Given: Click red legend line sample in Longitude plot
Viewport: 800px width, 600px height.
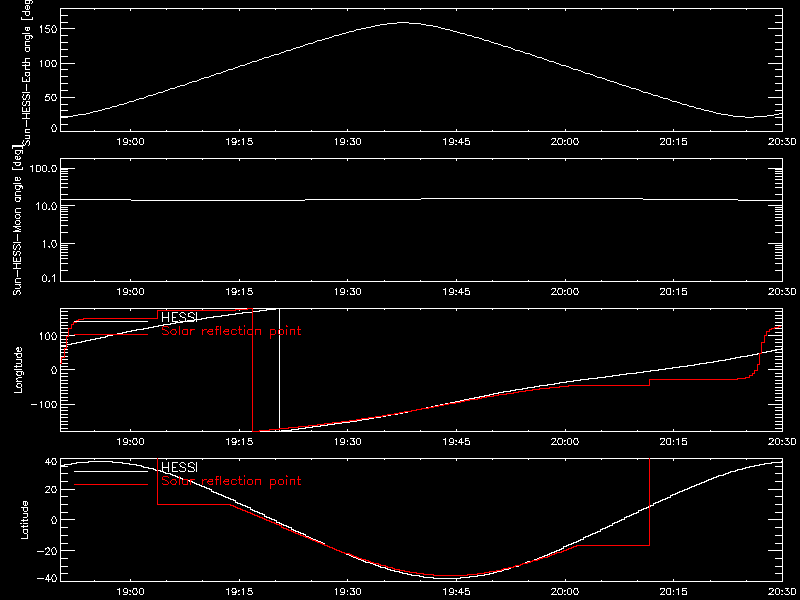Looking at the screenshot, I should (x=111, y=335).
